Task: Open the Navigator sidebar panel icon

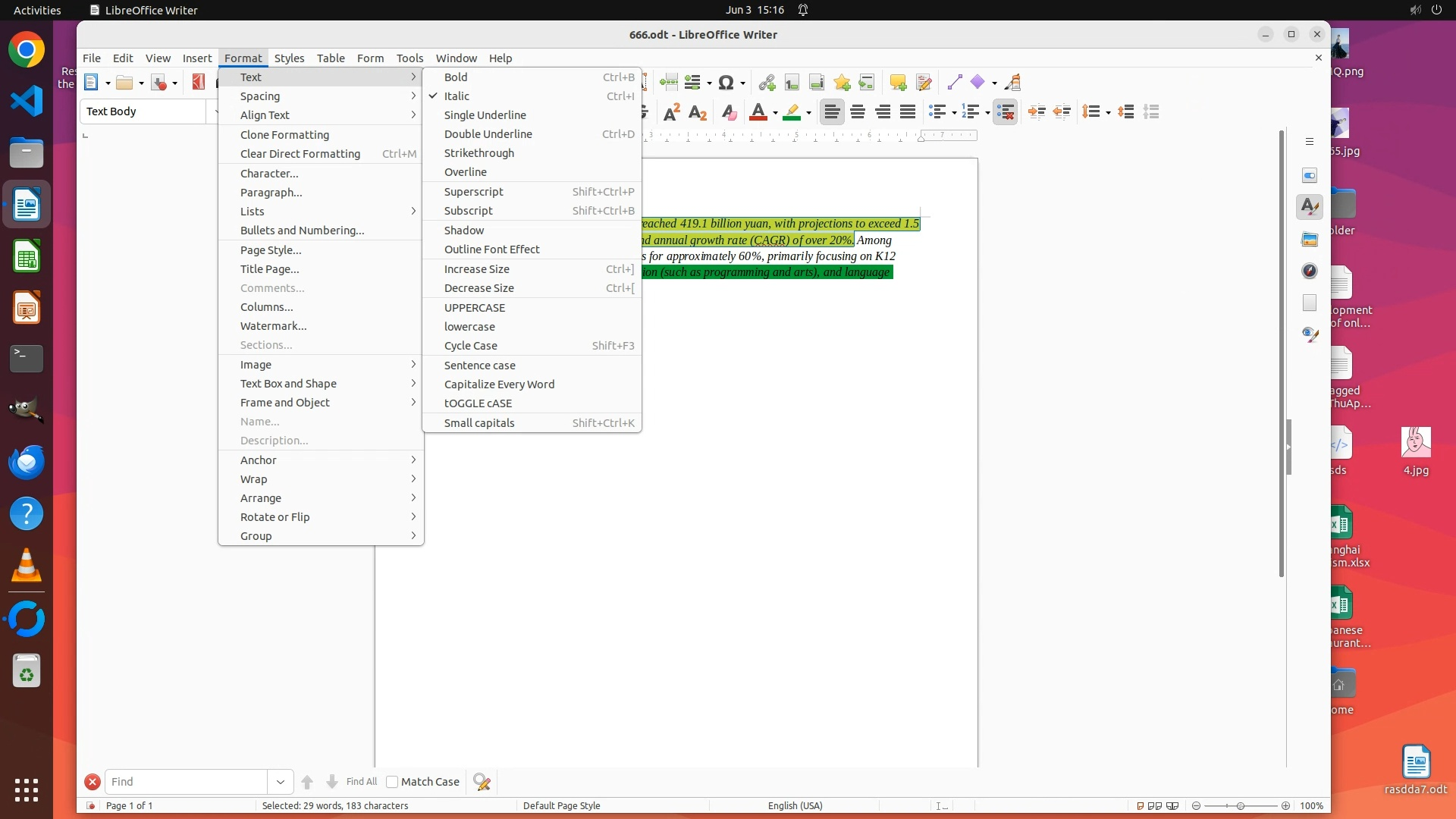Action: (1310, 271)
